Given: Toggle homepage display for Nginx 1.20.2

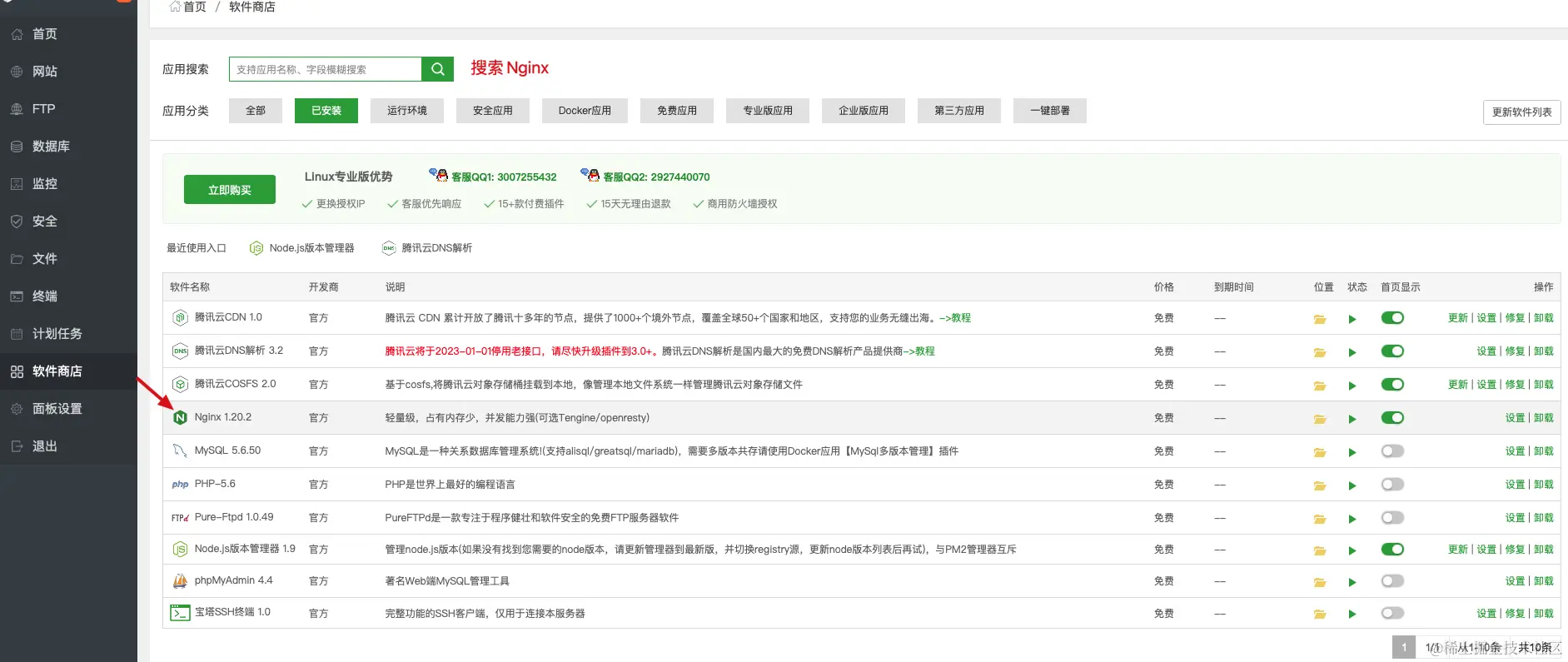Looking at the screenshot, I should (1392, 417).
